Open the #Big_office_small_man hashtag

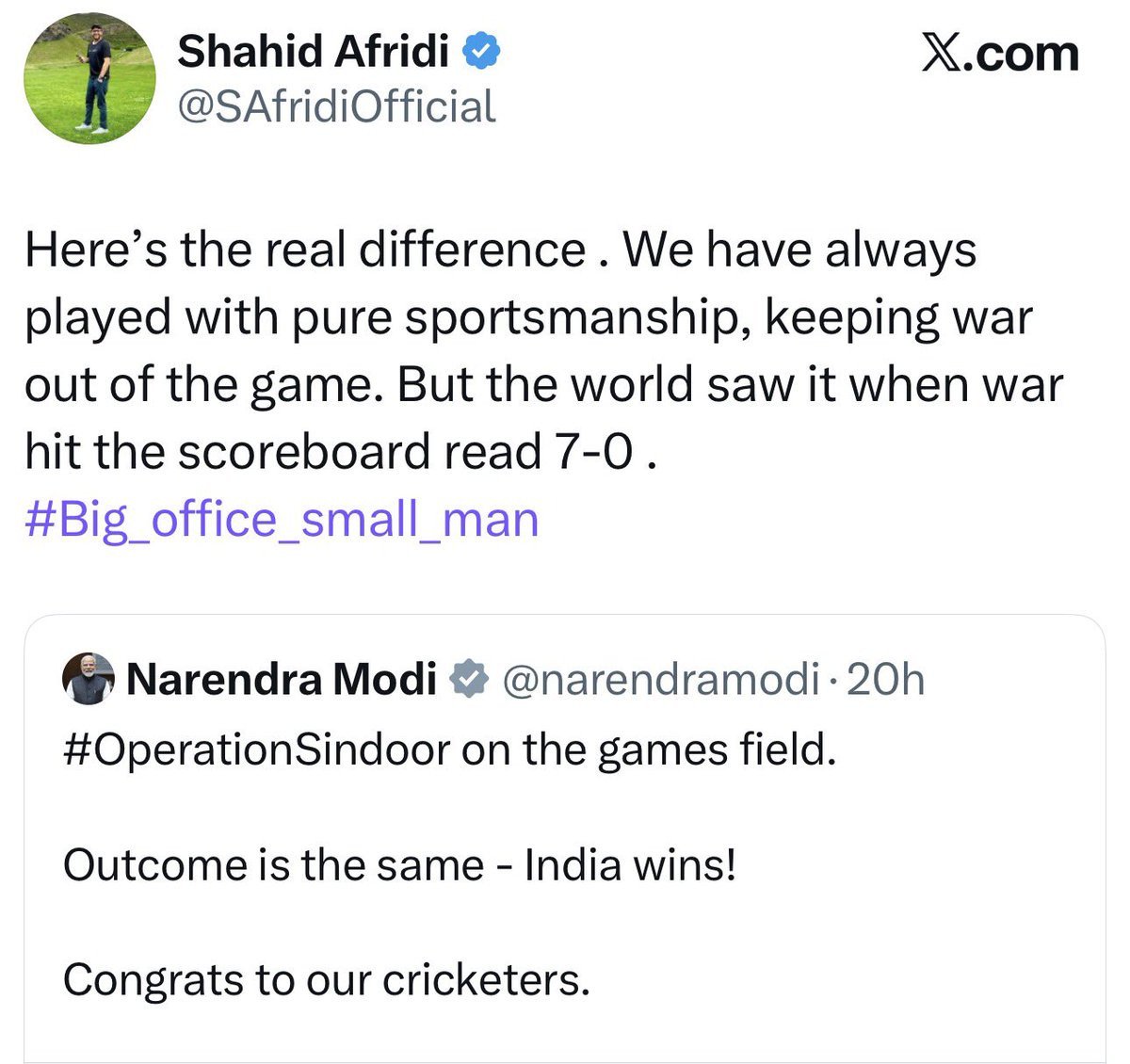coord(282,520)
